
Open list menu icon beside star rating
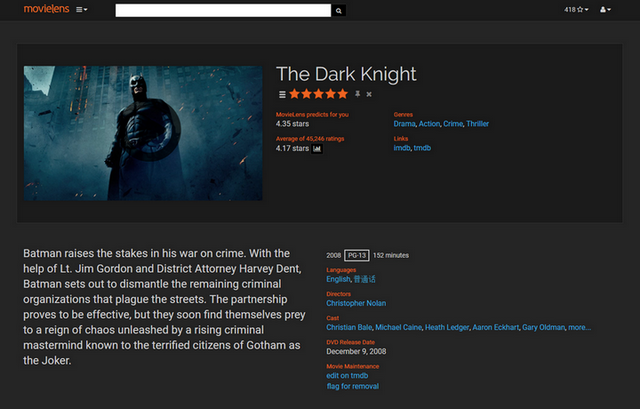[282, 94]
